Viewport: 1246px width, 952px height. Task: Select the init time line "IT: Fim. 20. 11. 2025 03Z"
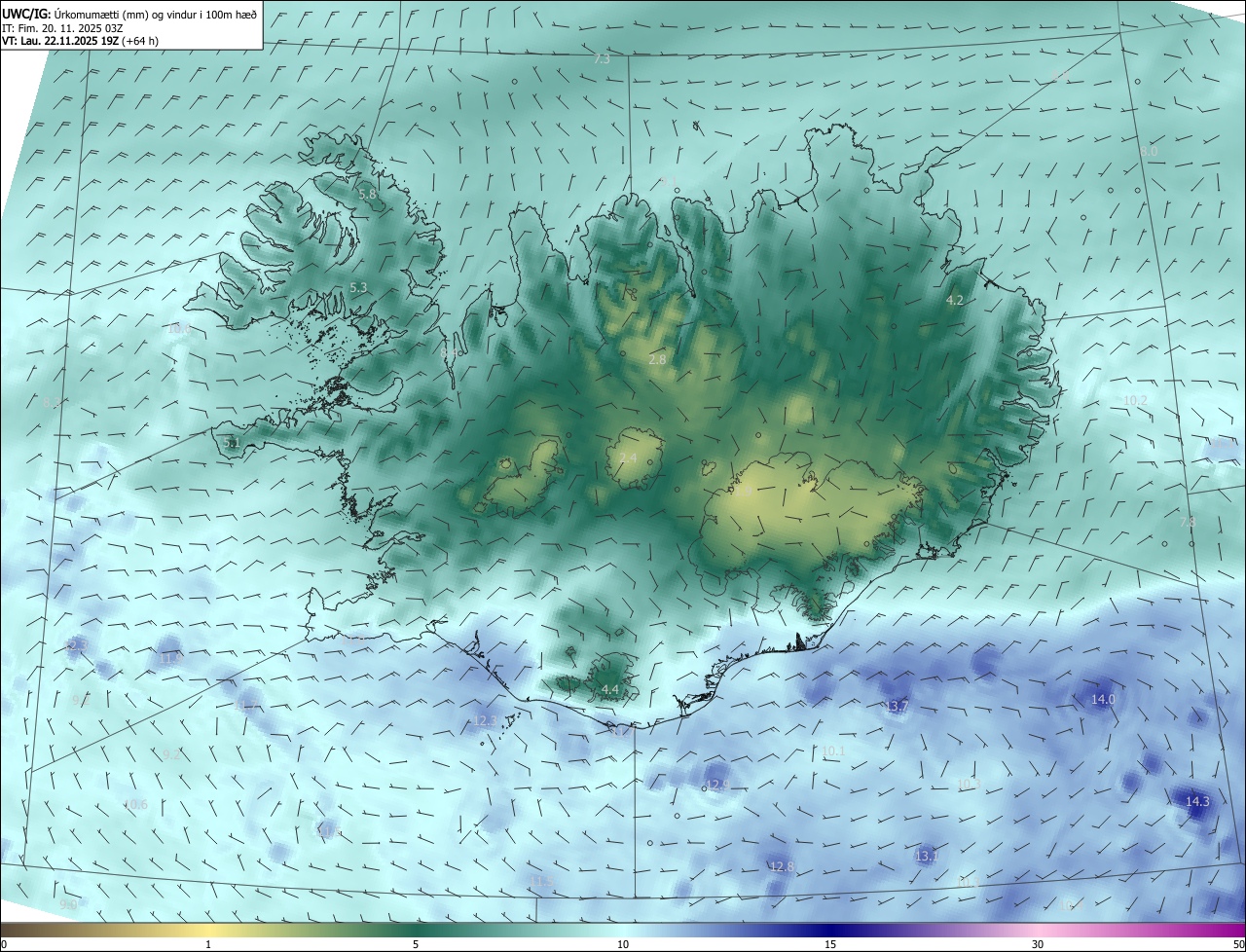[62, 28]
